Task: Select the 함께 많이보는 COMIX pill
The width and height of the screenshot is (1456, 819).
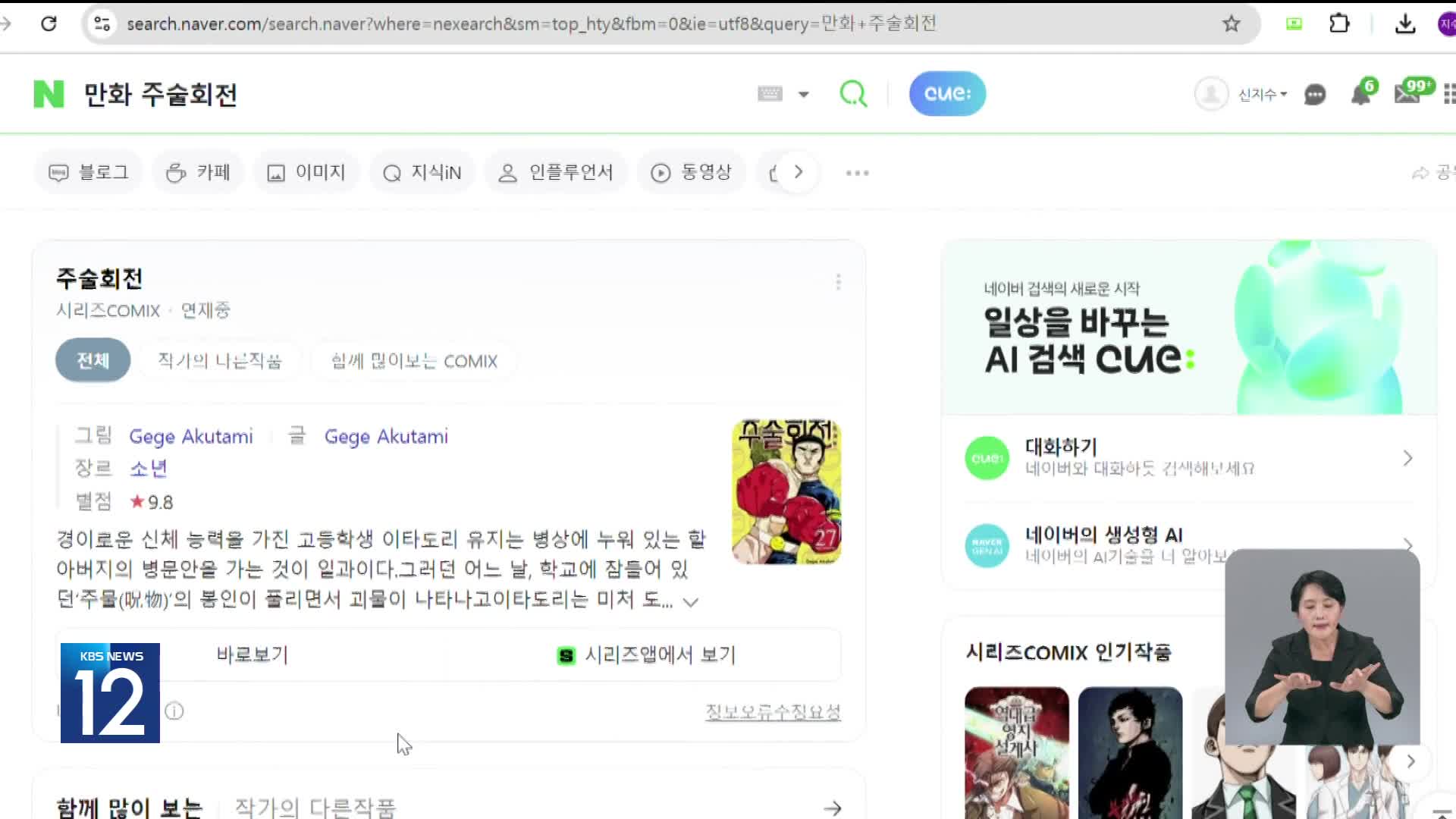Action: click(414, 361)
